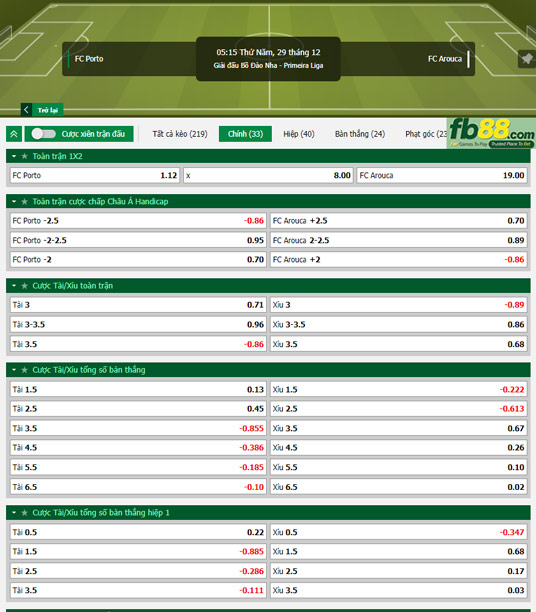
Task: Collapse the Tài/Xỉu tổng số bàn thắng section
Action: [14, 370]
